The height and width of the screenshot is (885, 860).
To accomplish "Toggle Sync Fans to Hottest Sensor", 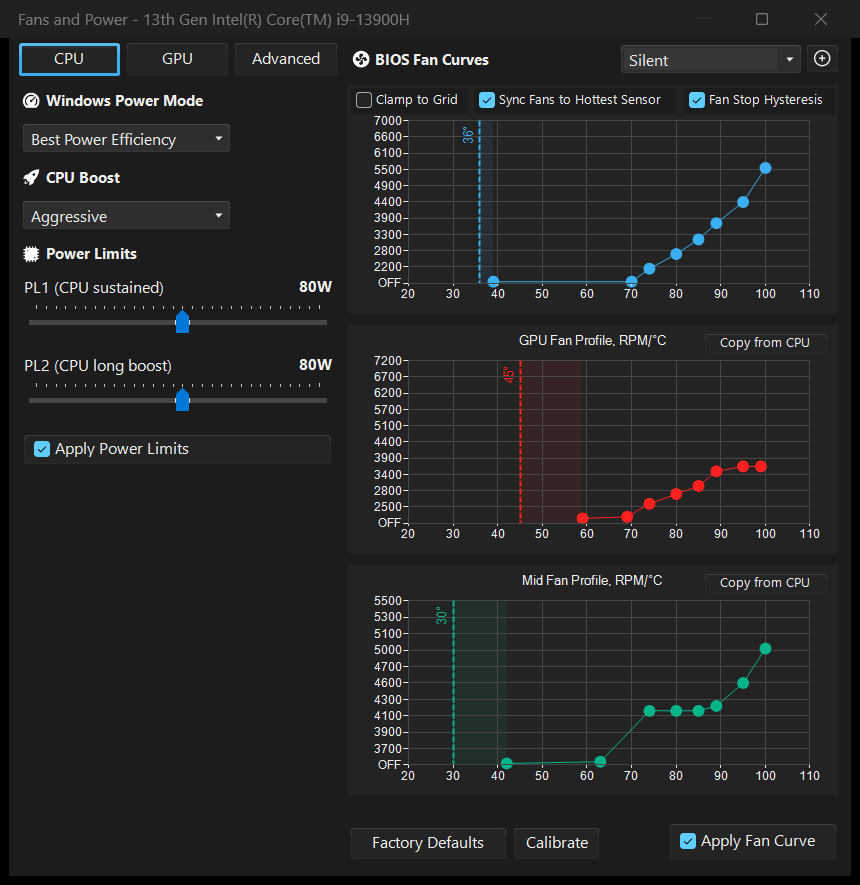I will tap(486, 100).
